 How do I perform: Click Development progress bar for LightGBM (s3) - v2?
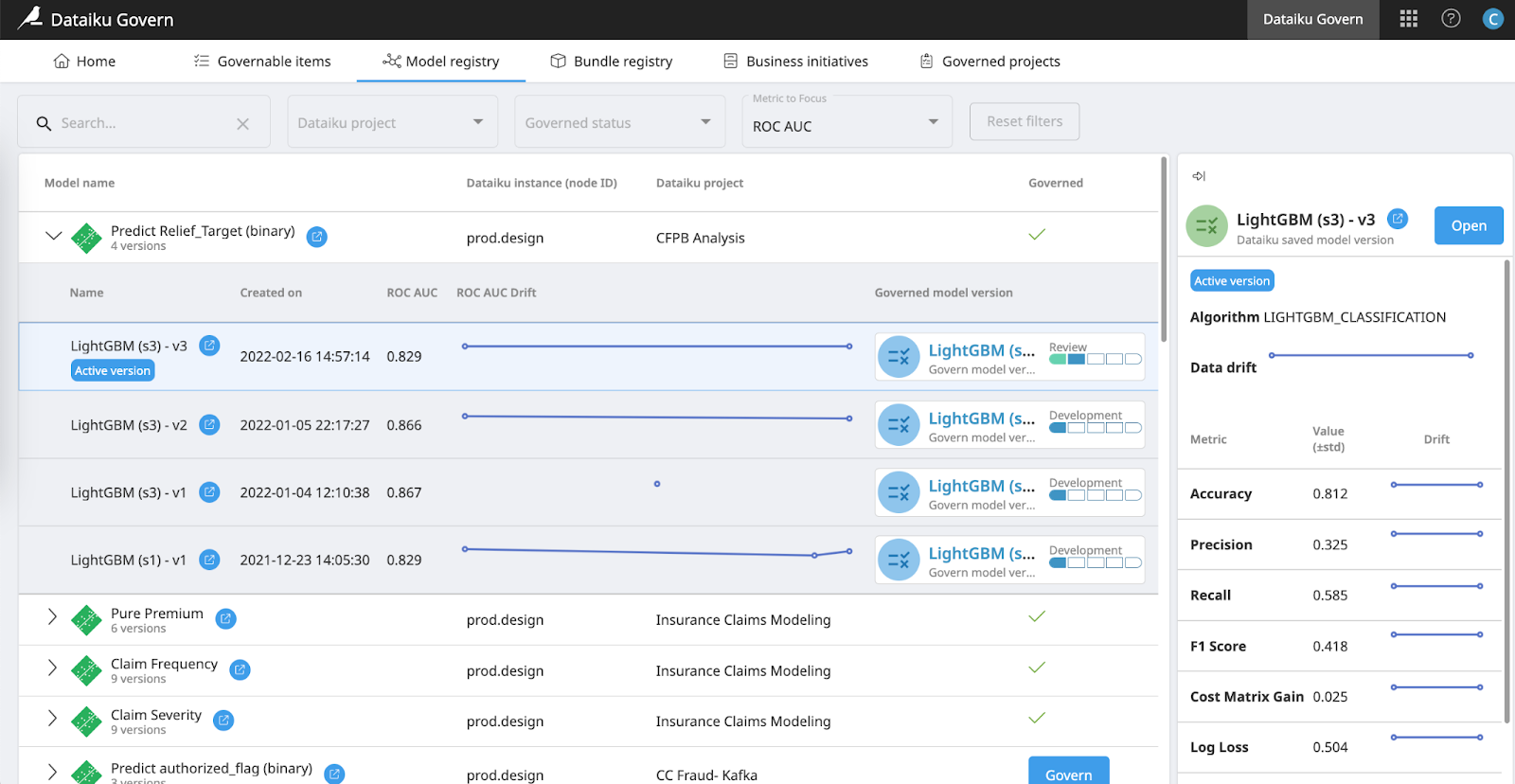(1096, 428)
